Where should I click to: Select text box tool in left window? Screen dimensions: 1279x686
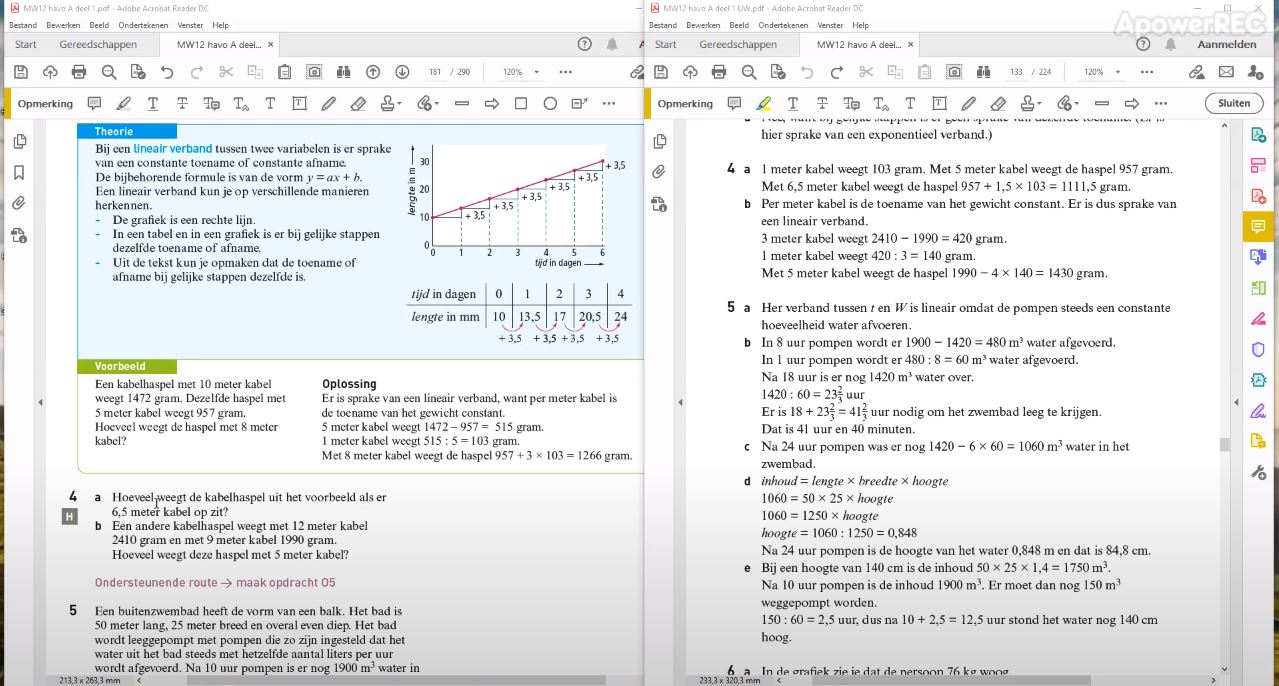tap(299, 103)
